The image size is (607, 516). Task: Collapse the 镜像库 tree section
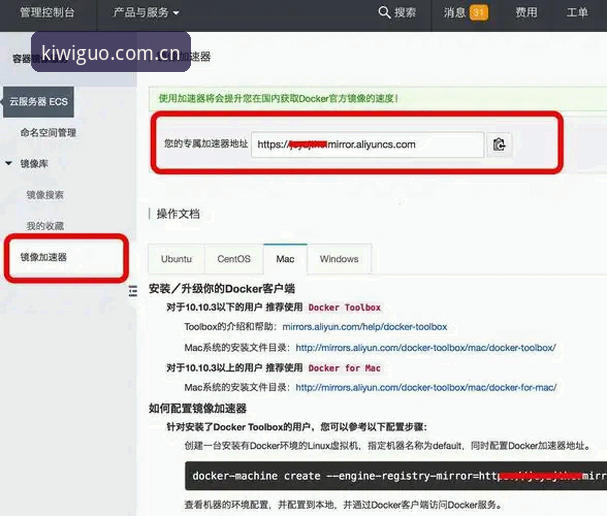click(x=9, y=164)
